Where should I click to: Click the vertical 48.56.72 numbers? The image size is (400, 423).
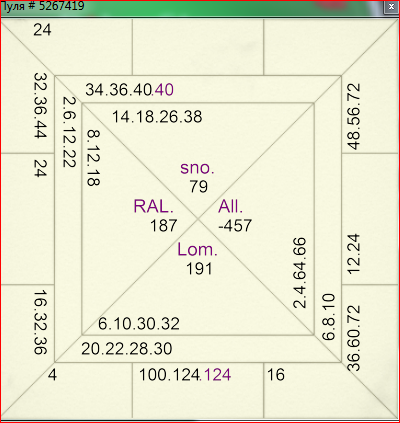pyautogui.click(x=354, y=116)
